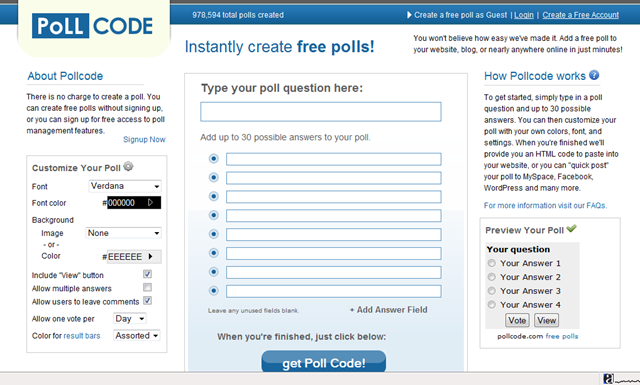
Task: Click the get Poll Code! button
Action: click(x=324, y=362)
